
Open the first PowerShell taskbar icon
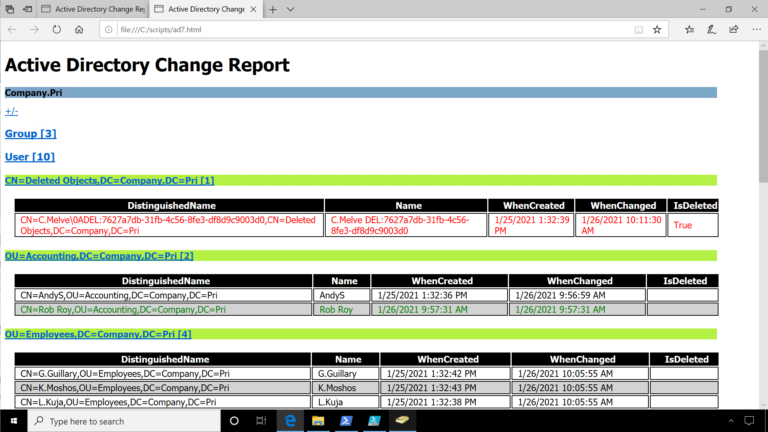(346, 421)
